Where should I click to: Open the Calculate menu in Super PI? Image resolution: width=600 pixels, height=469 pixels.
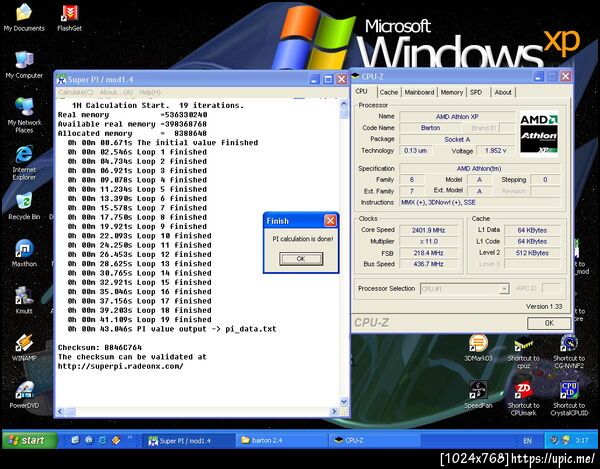click(75, 92)
